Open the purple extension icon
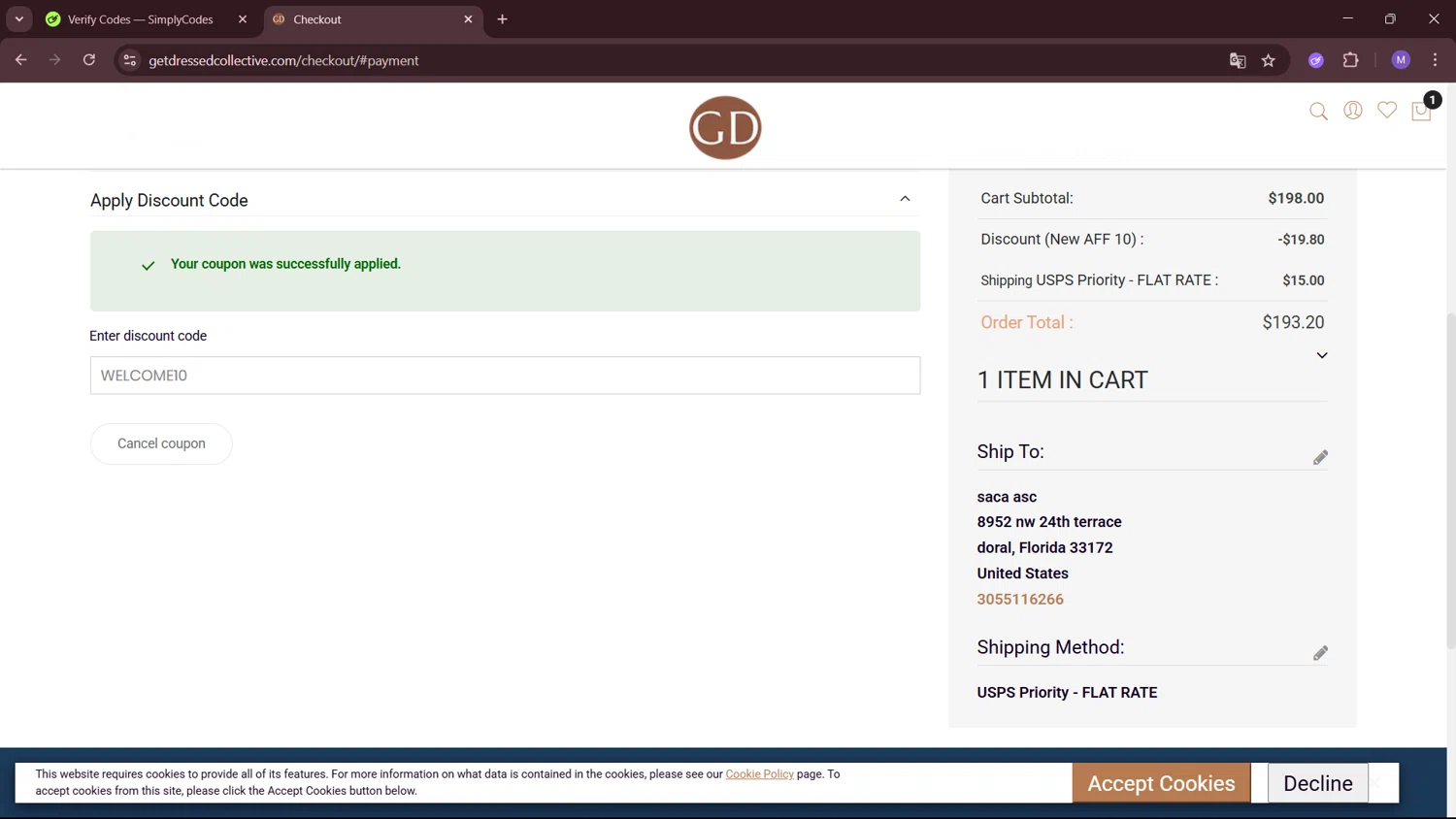Image resolution: width=1456 pixels, height=819 pixels. [x=1316, y=60]
